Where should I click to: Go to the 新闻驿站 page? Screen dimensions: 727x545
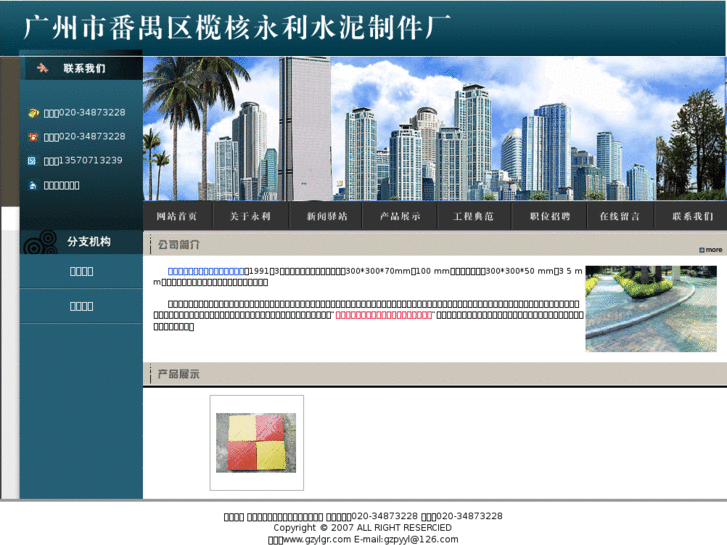(x=327, y=216)
